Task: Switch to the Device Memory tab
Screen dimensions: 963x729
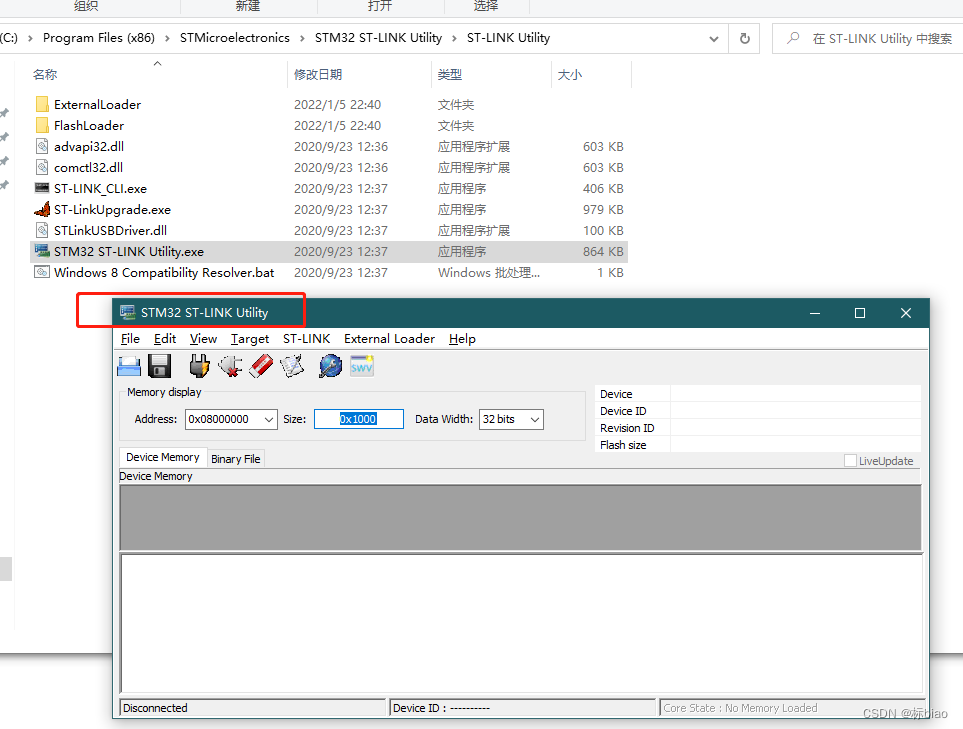Action: tap(163, 458)
